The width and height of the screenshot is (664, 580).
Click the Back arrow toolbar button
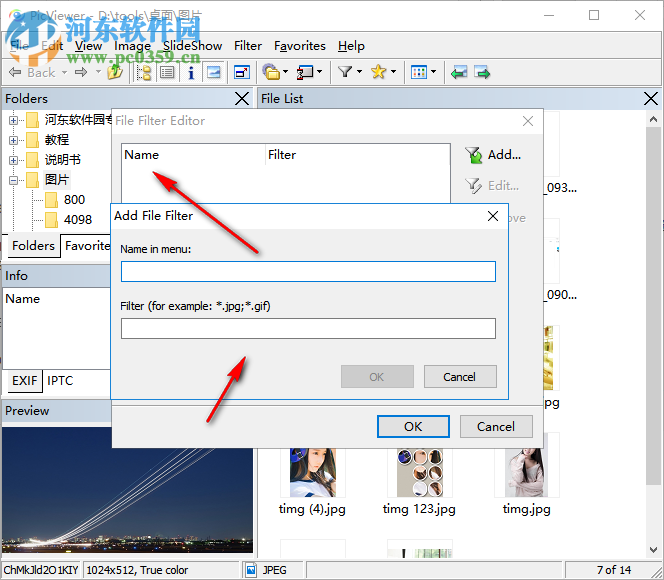[x=32, y=72]
